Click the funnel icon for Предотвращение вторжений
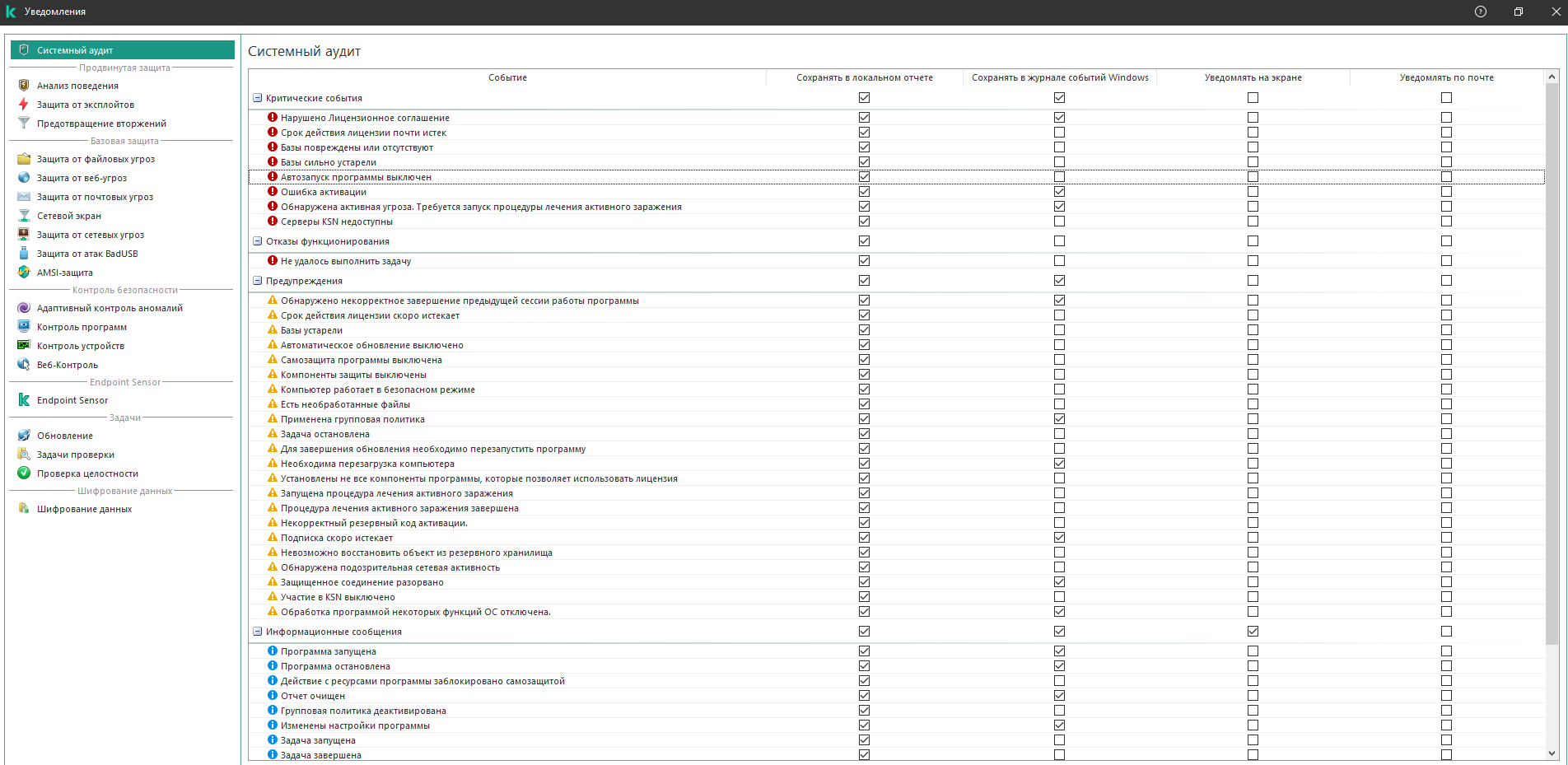Screen dimensions: 1568x765 [x=24, y=124]
